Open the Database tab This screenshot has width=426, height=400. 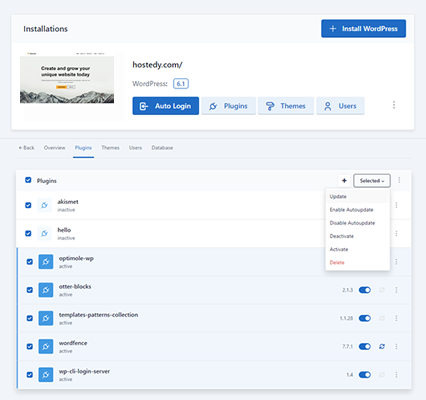click(162, 148)
